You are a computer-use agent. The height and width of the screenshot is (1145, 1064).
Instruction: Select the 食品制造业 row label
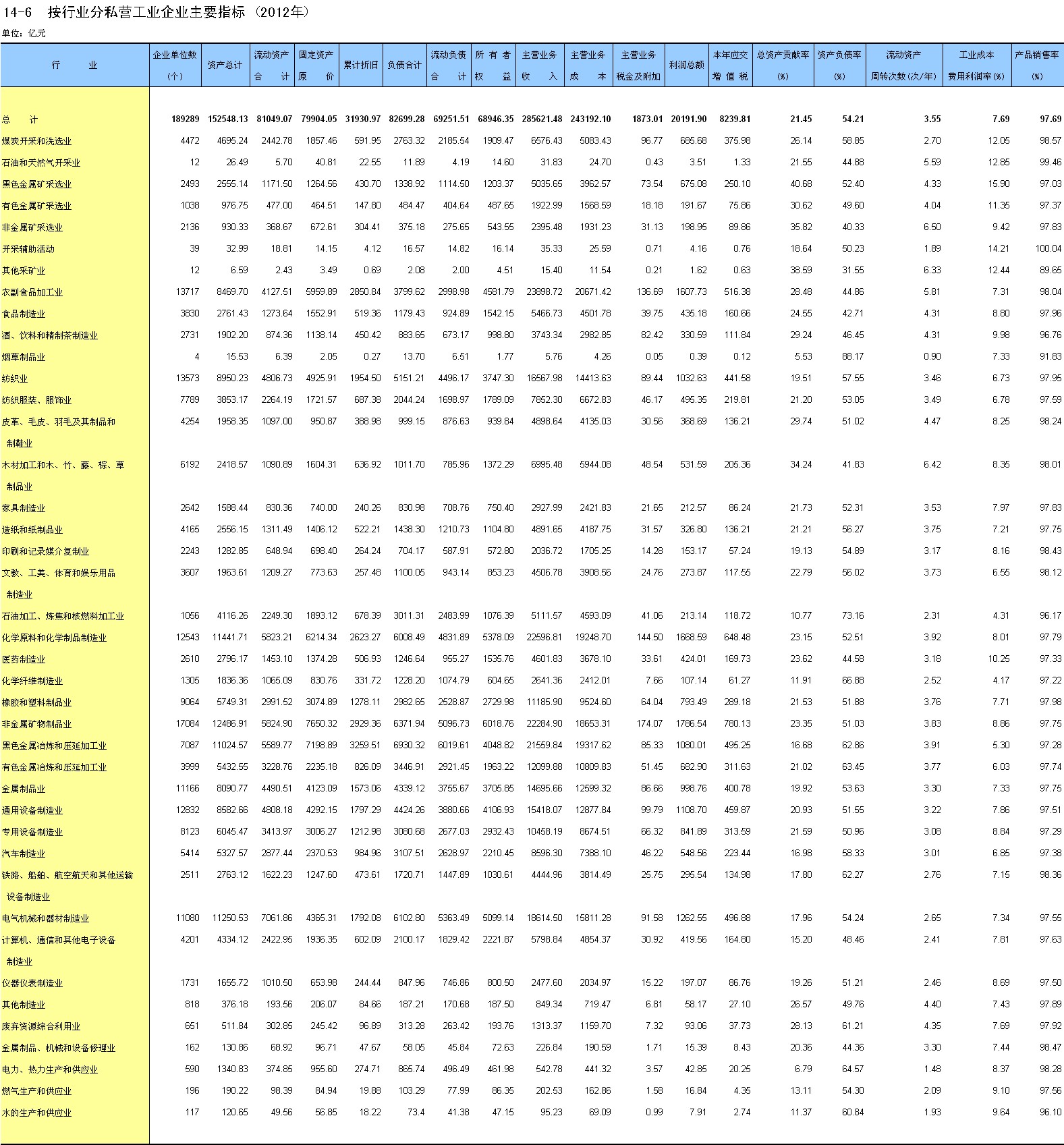[24, 314]
